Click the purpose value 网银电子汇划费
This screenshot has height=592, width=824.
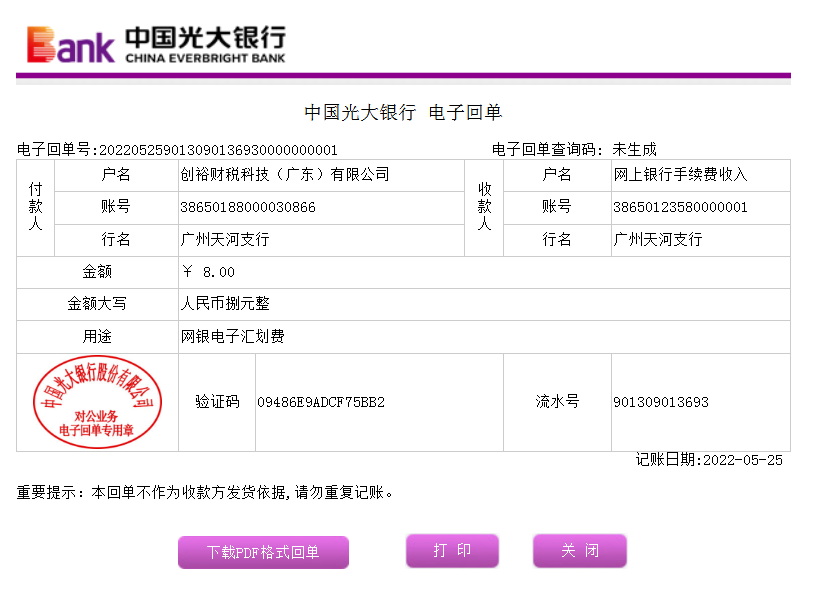pos(232,337)
